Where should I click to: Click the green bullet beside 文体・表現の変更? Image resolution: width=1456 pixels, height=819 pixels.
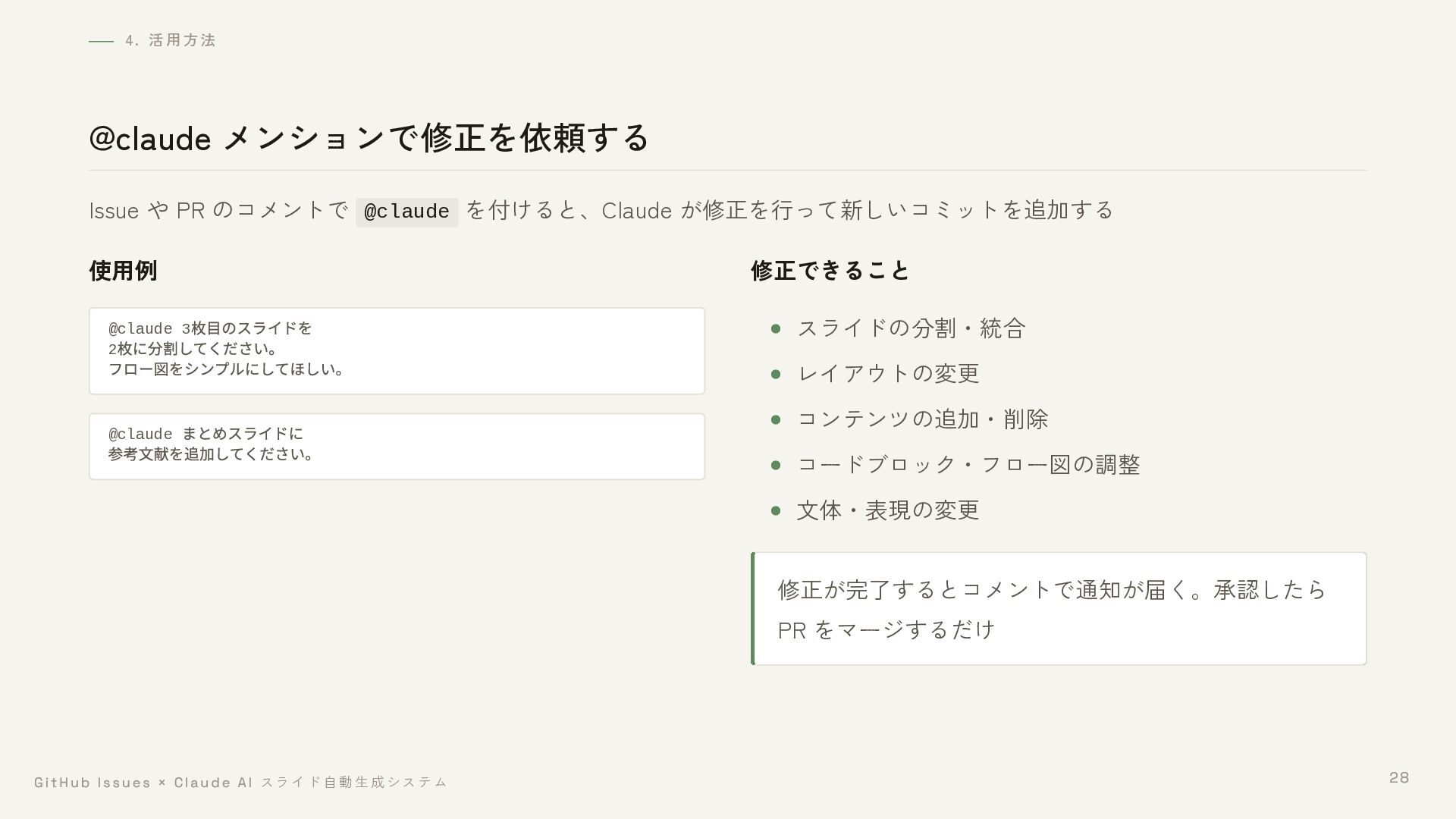point(776,510)
